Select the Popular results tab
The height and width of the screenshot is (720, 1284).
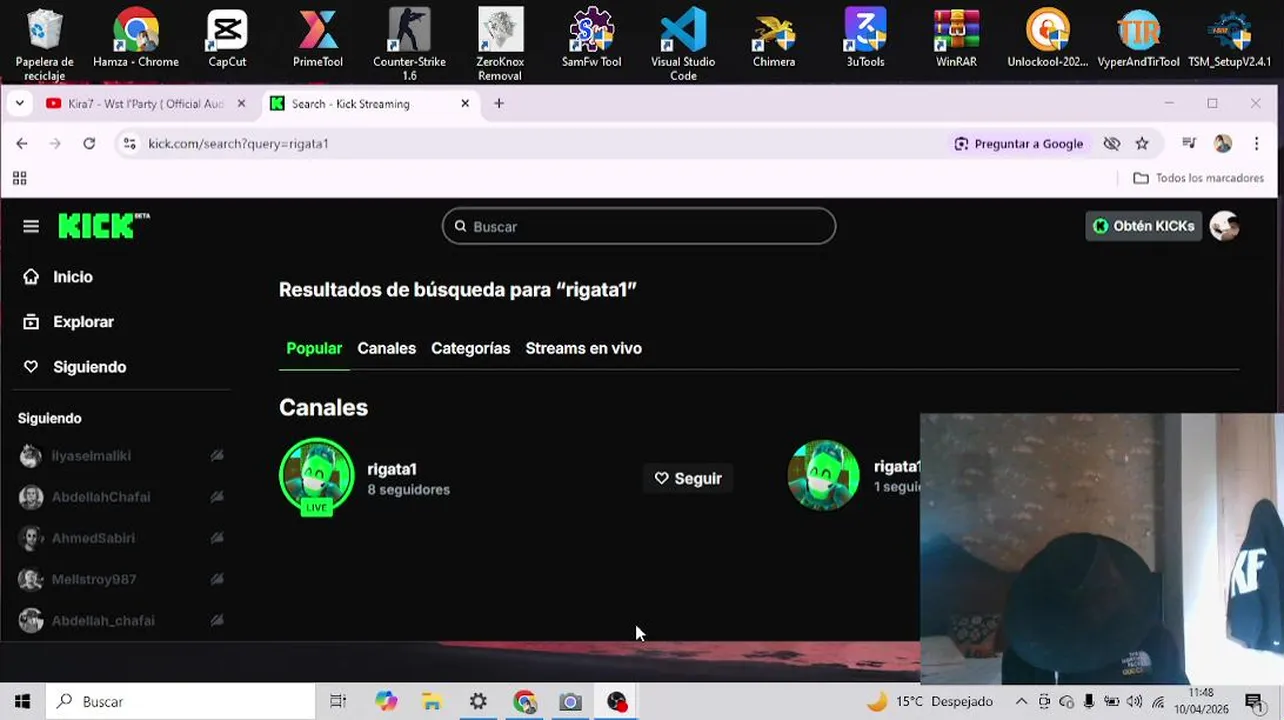tap(314, 348)
